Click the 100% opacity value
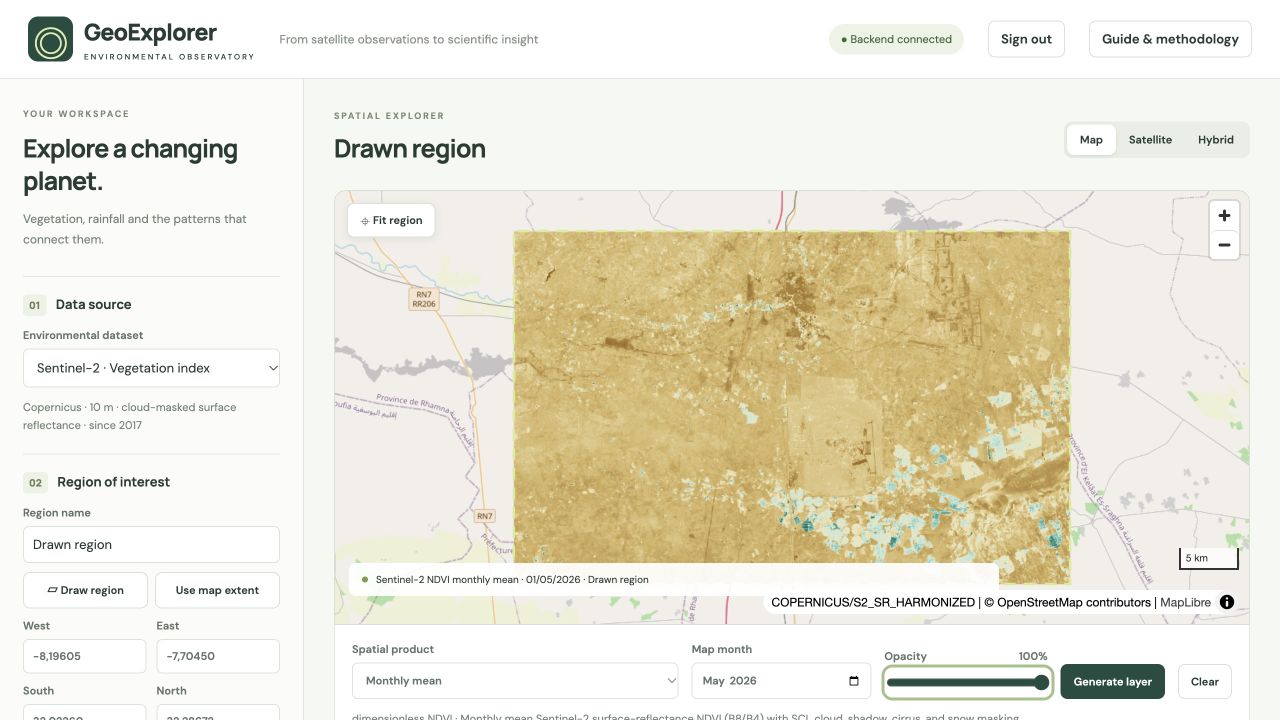1280x720 pixels. pyautogui.click(x=1033, y=656)
